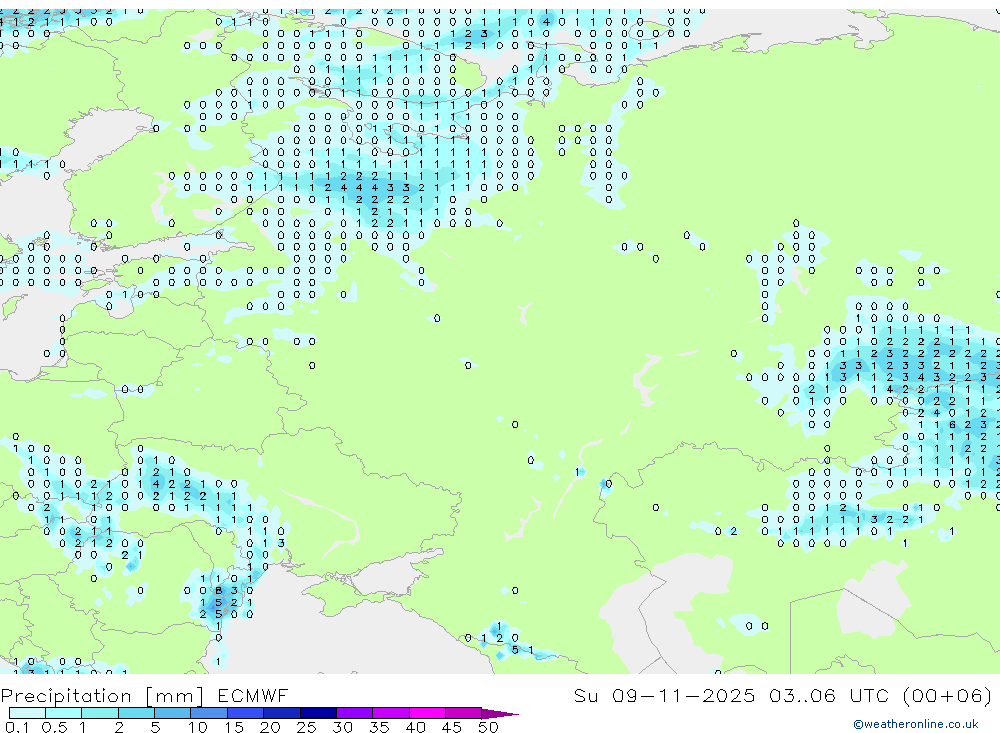Screen dimensions: 1000x733
Task: Pick the 15–20 mm blue legend swatch
Action: 246,713
